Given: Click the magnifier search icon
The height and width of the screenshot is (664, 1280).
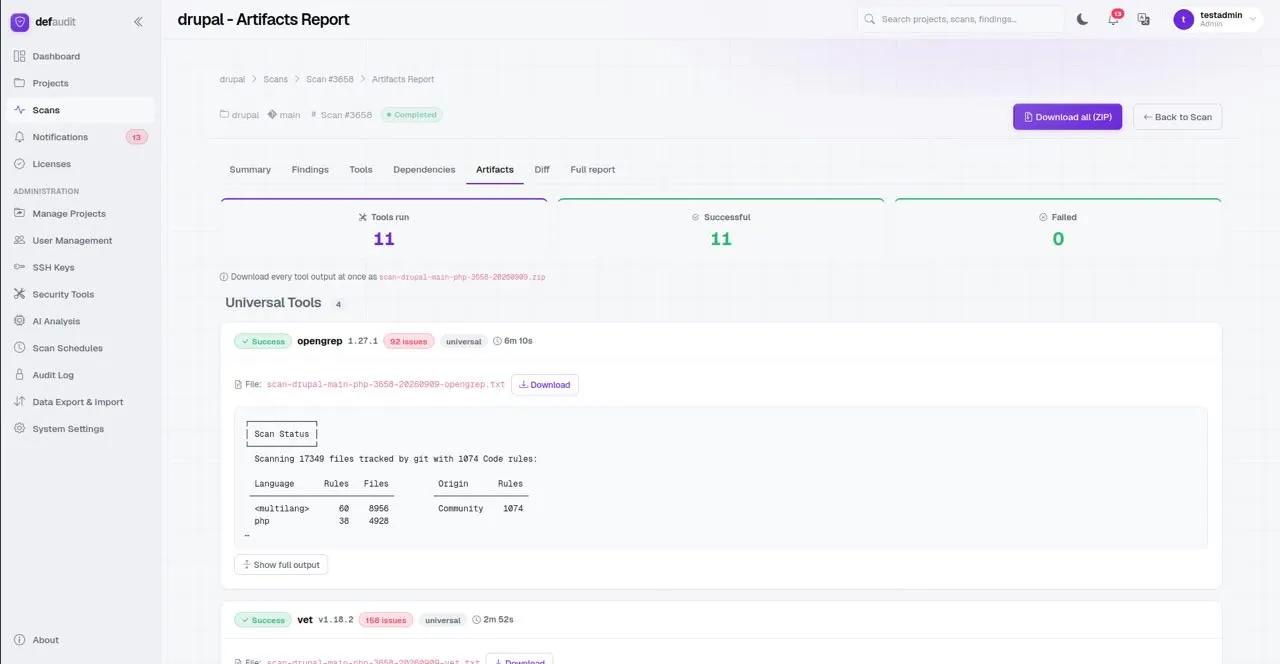Looking at the screenshot, I should [x=870, y=19].
